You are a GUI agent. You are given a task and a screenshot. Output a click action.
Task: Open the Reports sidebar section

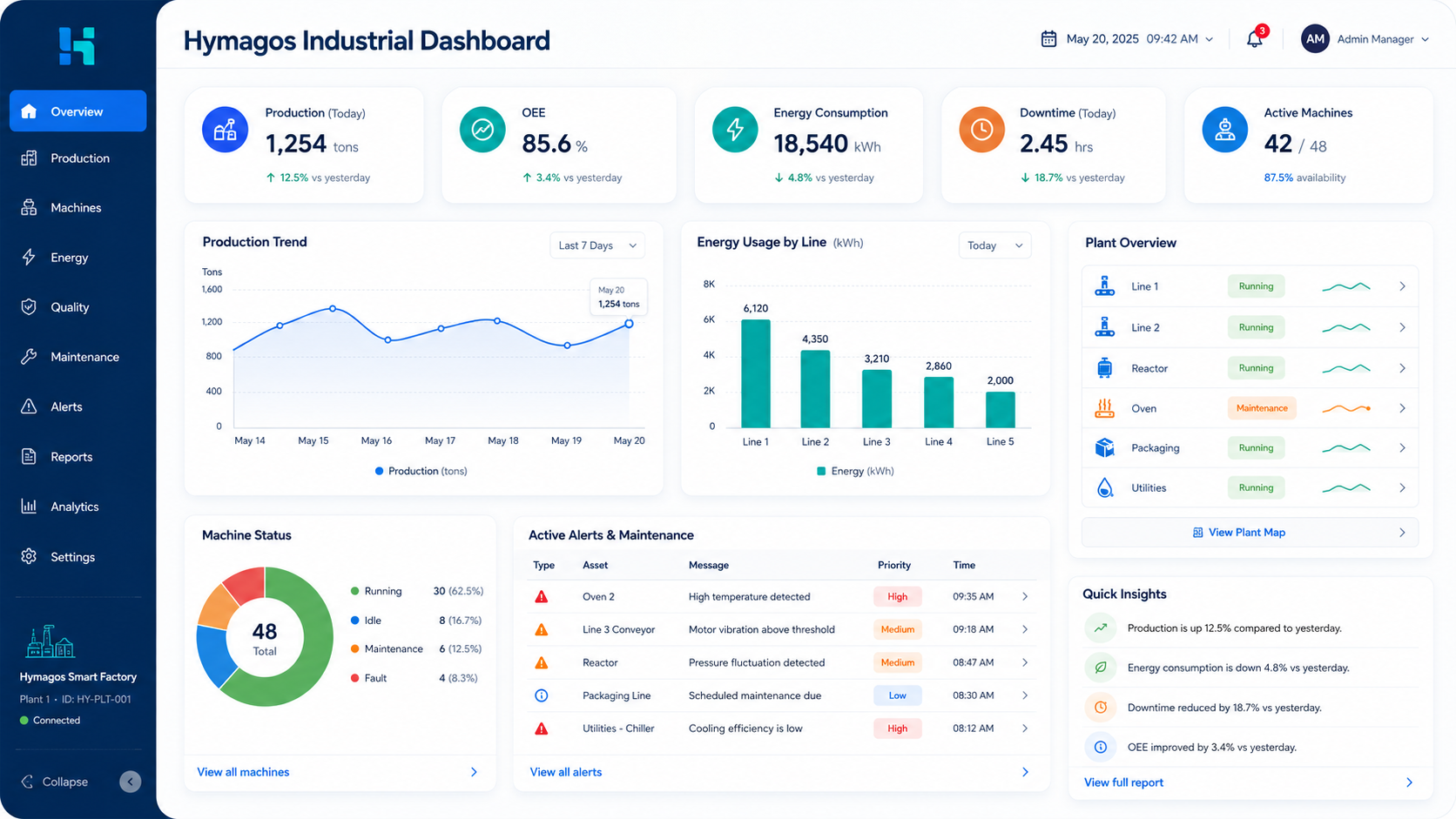coord(78,457)
